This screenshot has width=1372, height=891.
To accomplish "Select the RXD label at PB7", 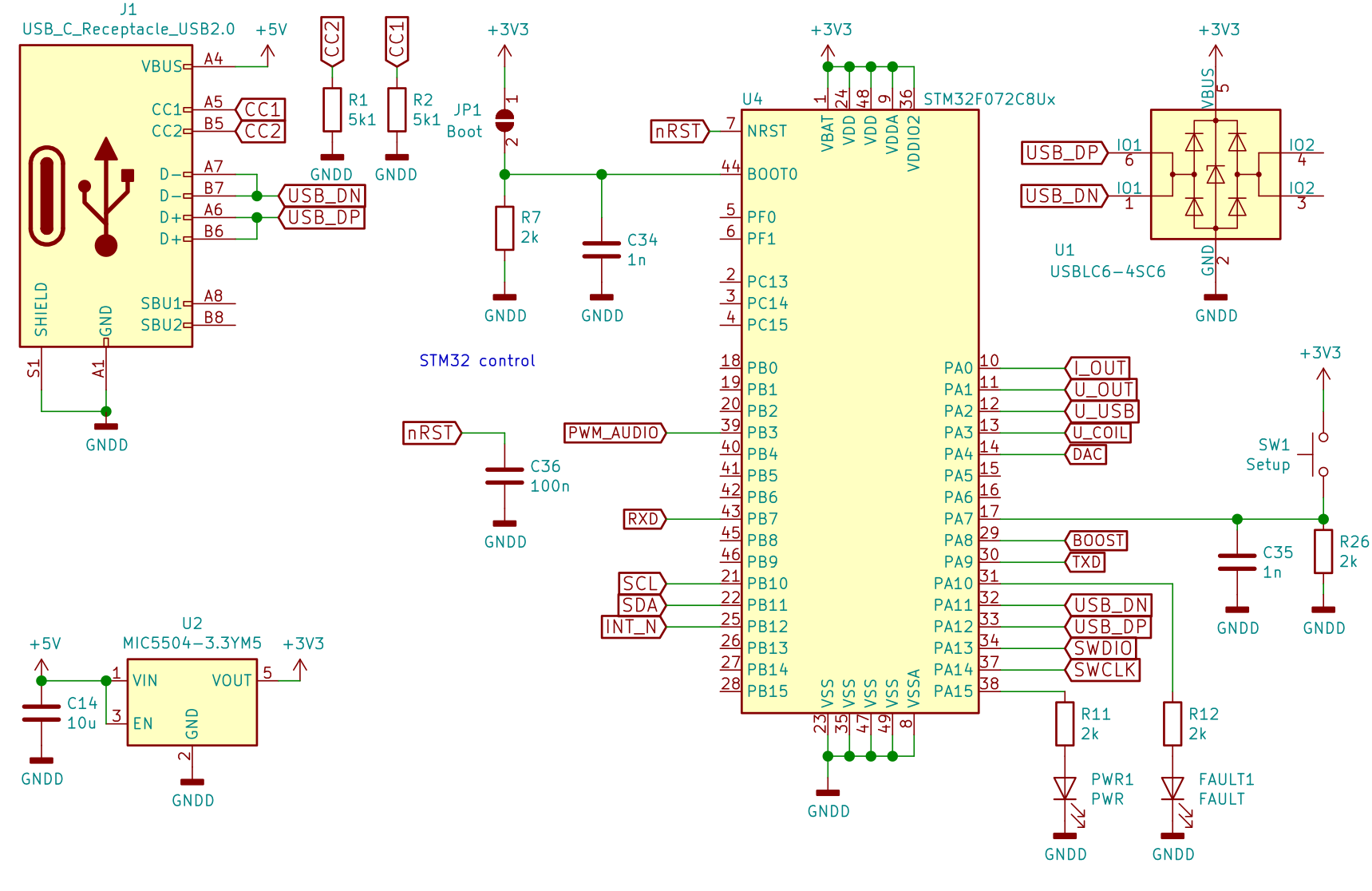I will [x=644, y=519].
